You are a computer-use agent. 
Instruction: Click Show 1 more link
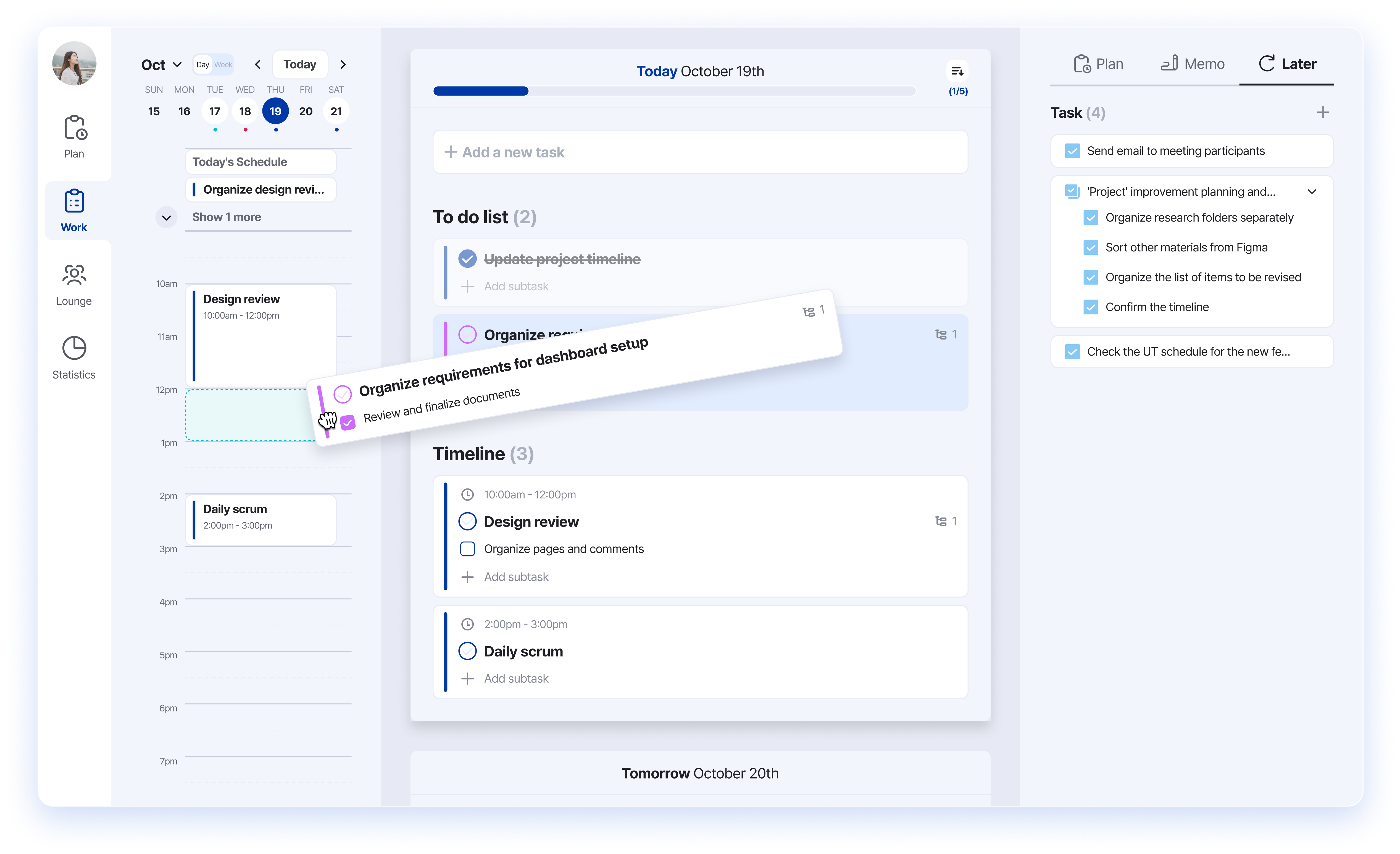(x=227, y=217)
